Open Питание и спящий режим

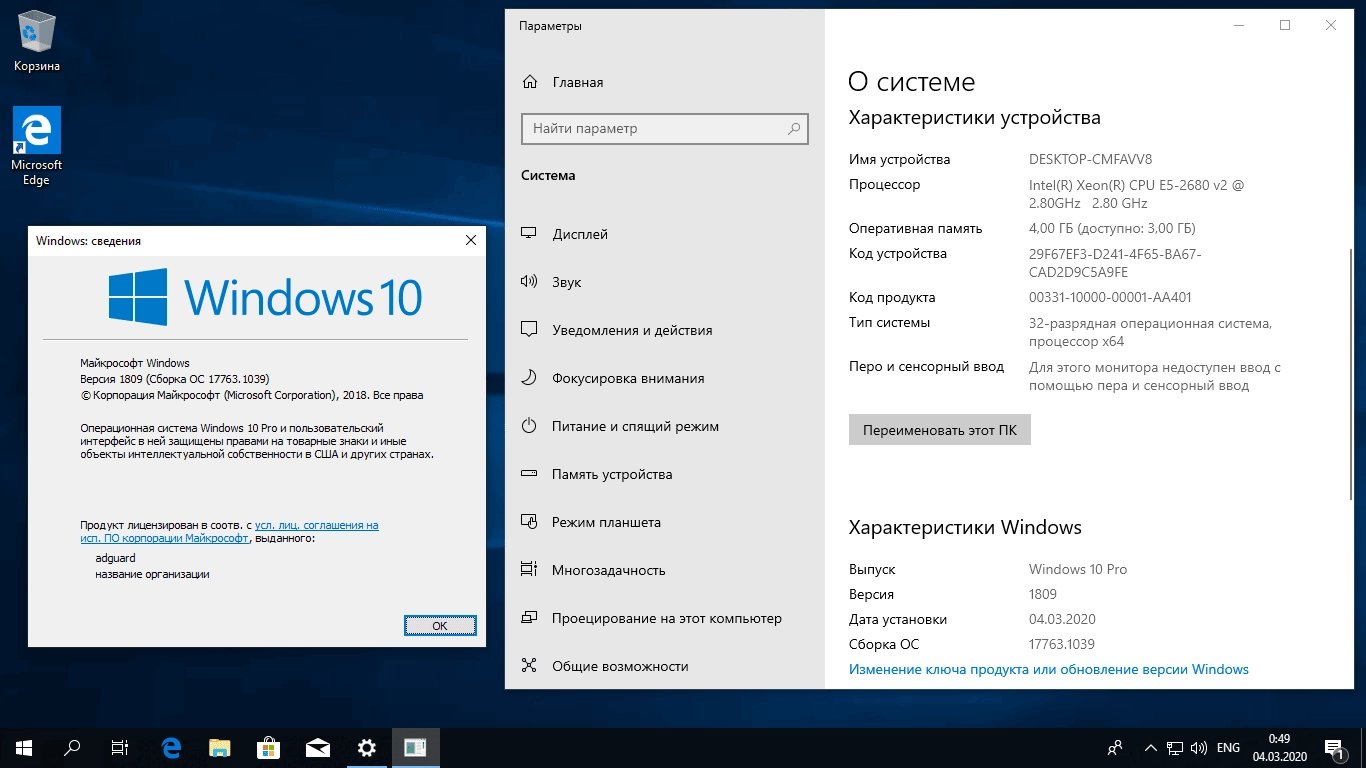pos(665,426)
